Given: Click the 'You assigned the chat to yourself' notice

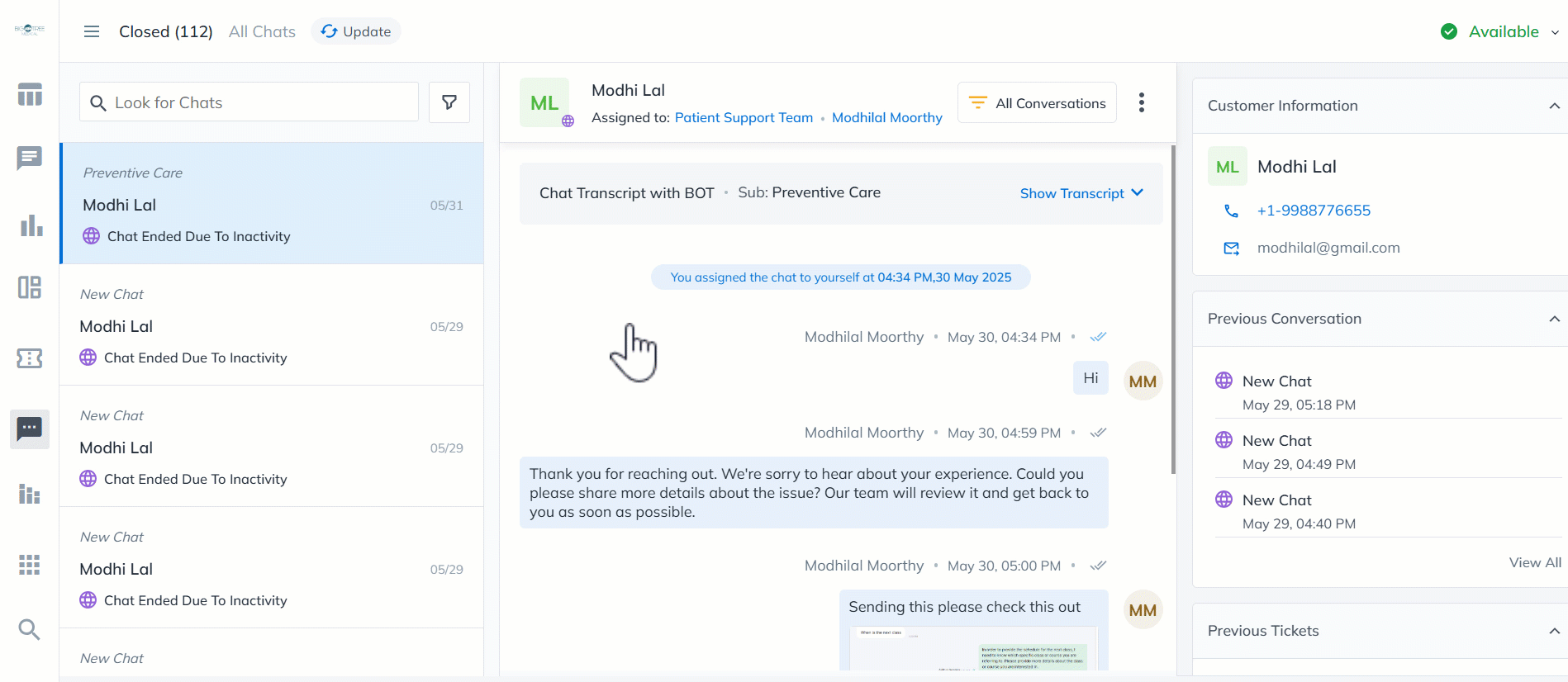Looking at the screenshot, I should (x=841, y=277).
